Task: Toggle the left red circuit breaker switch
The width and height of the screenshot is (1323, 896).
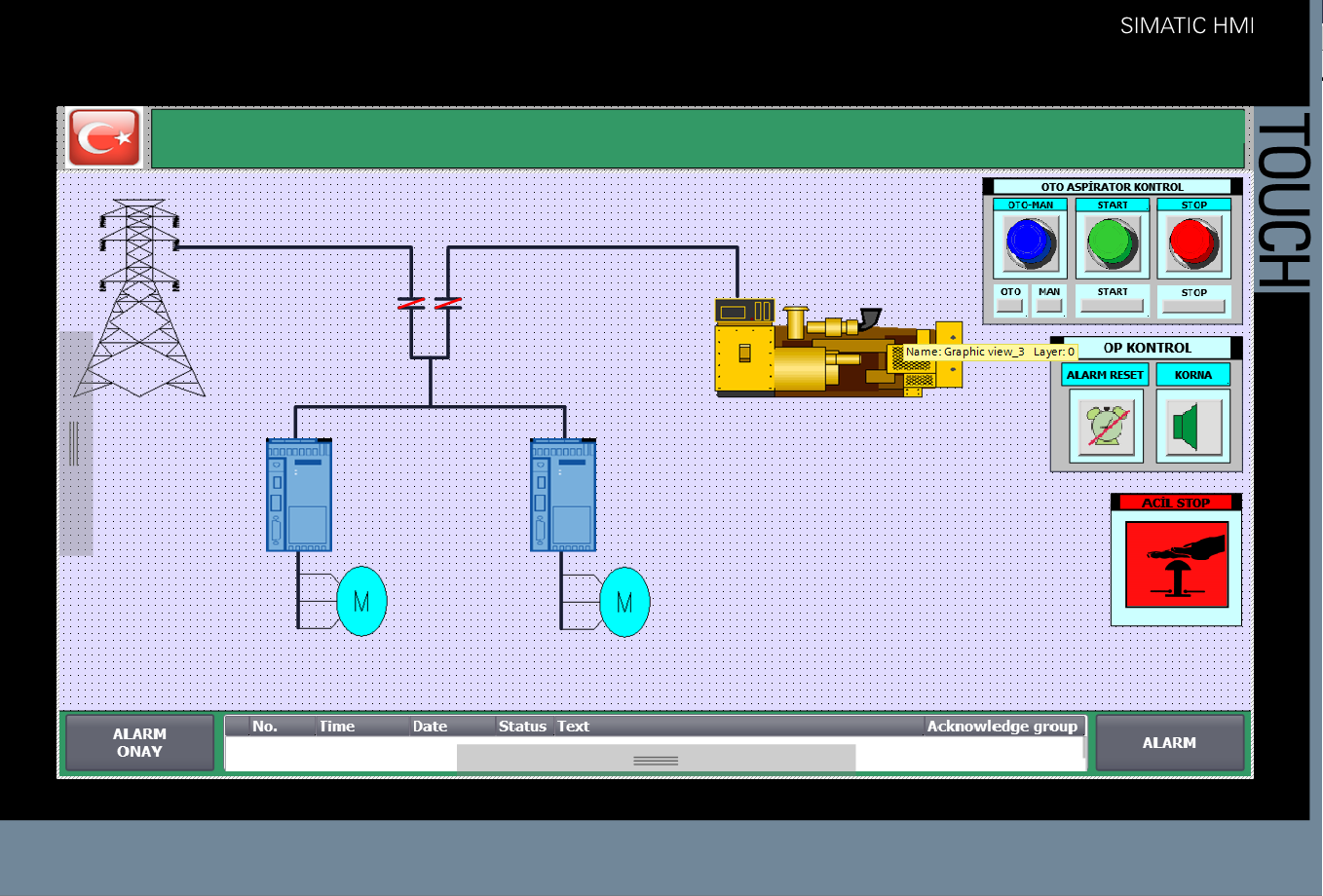Action: pos(411,304)
